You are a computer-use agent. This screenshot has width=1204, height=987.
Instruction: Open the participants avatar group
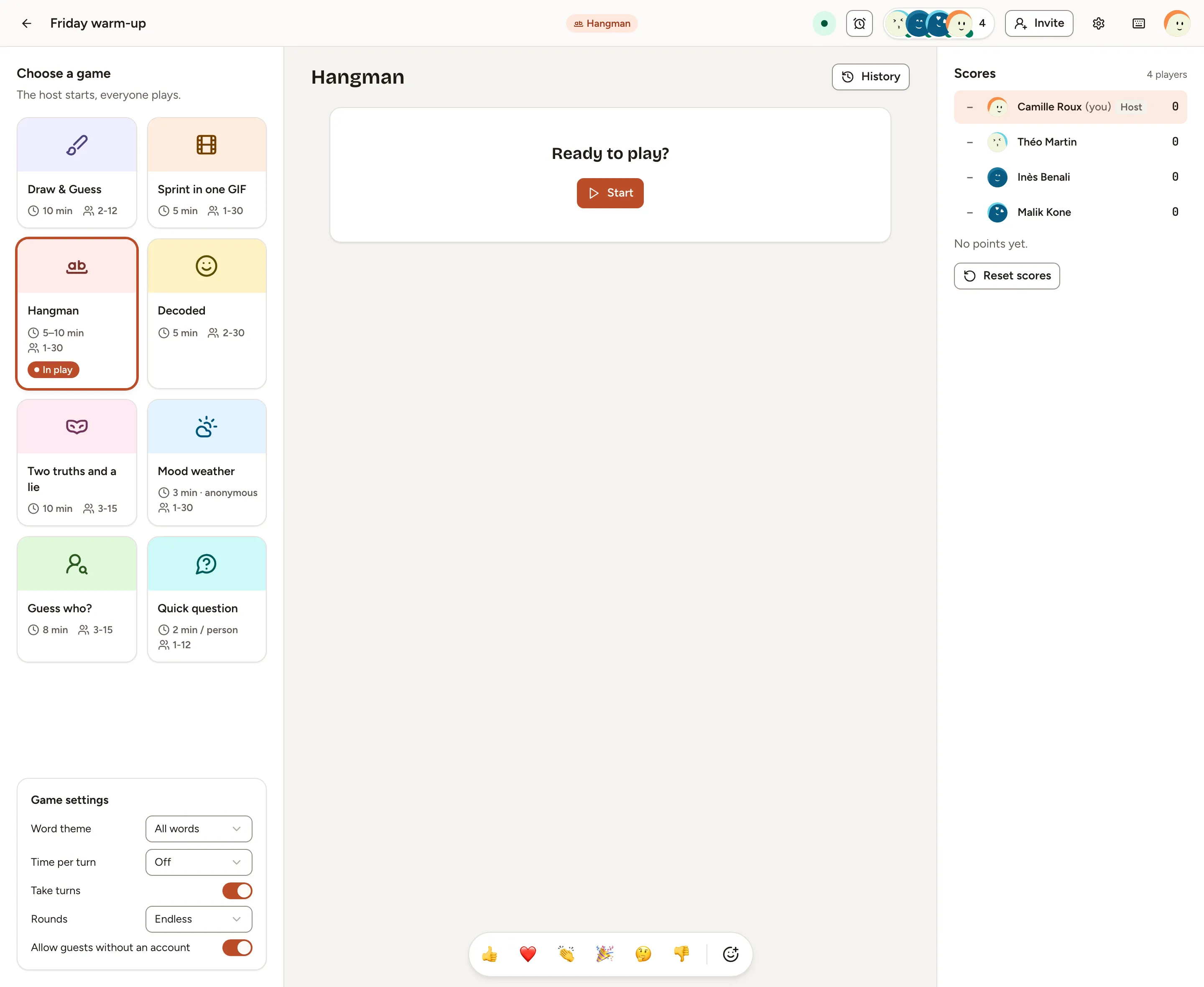[x=939, y=23]
